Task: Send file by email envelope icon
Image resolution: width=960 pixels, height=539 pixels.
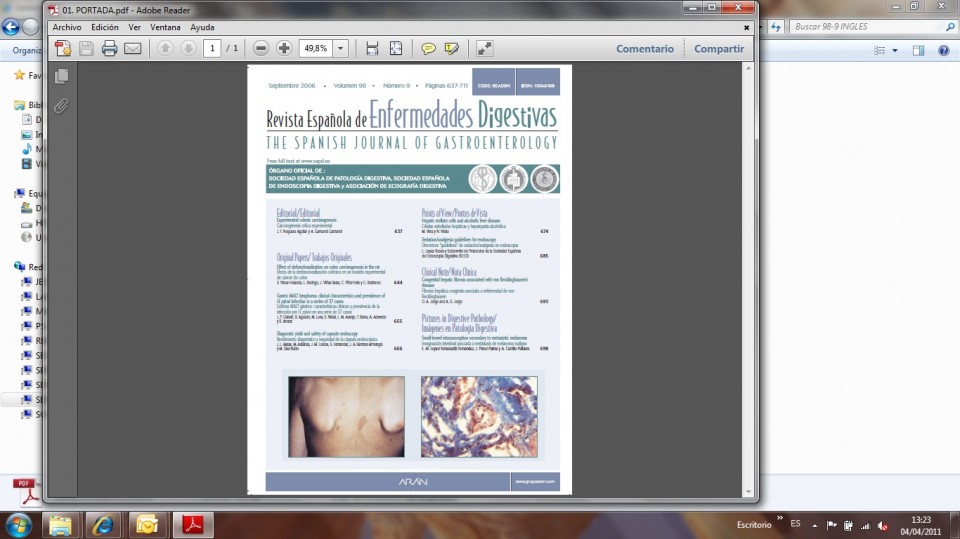Action: (133, 48)
